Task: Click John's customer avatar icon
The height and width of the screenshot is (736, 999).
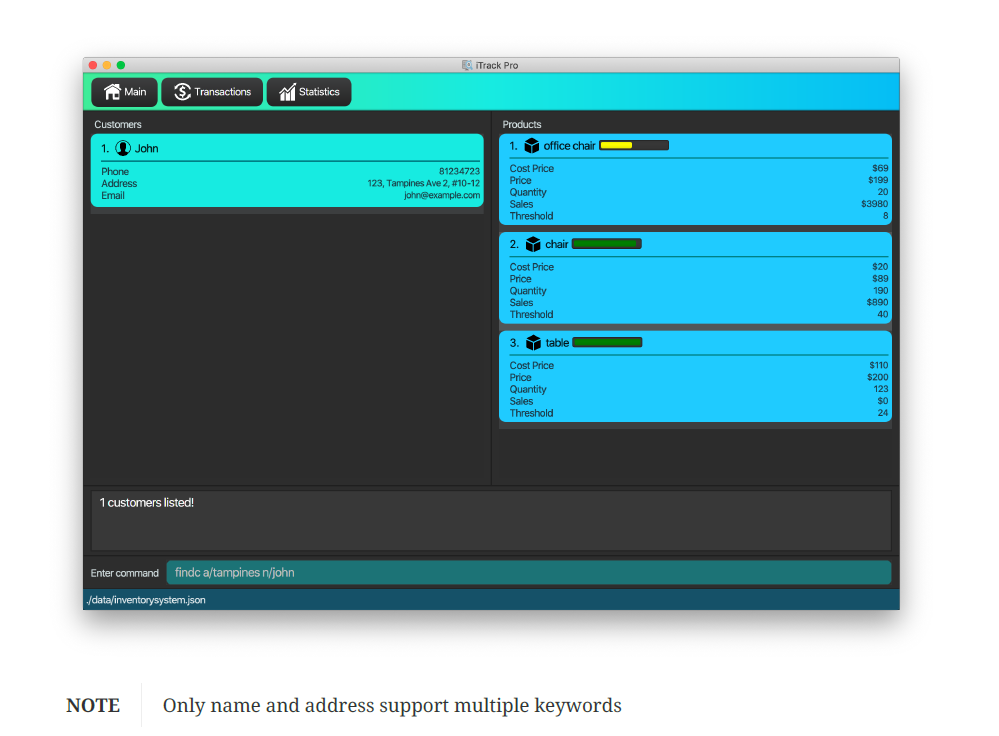Action: (123, 148)
